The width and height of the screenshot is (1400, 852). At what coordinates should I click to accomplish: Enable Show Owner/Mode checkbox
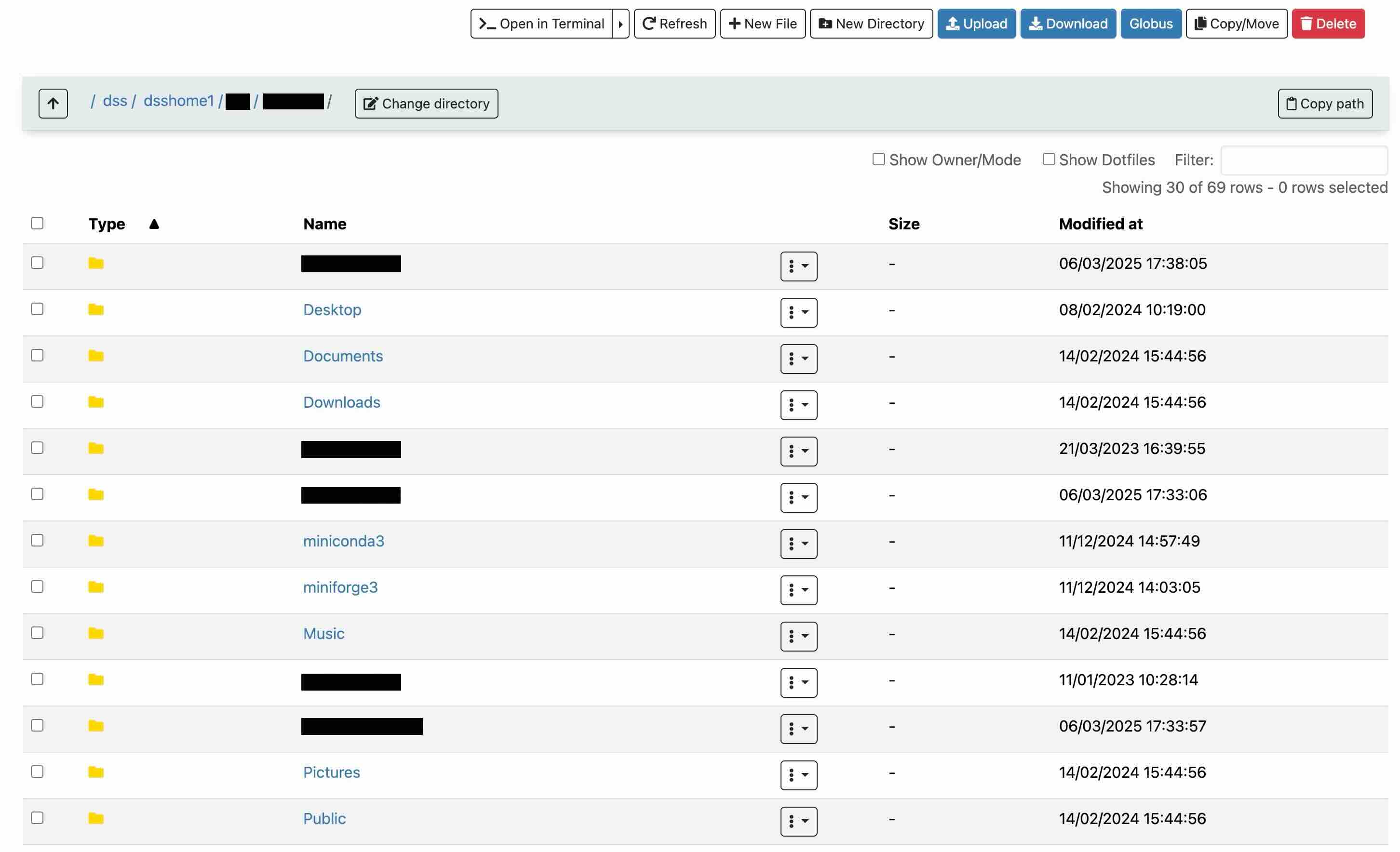tap(878, 160)
